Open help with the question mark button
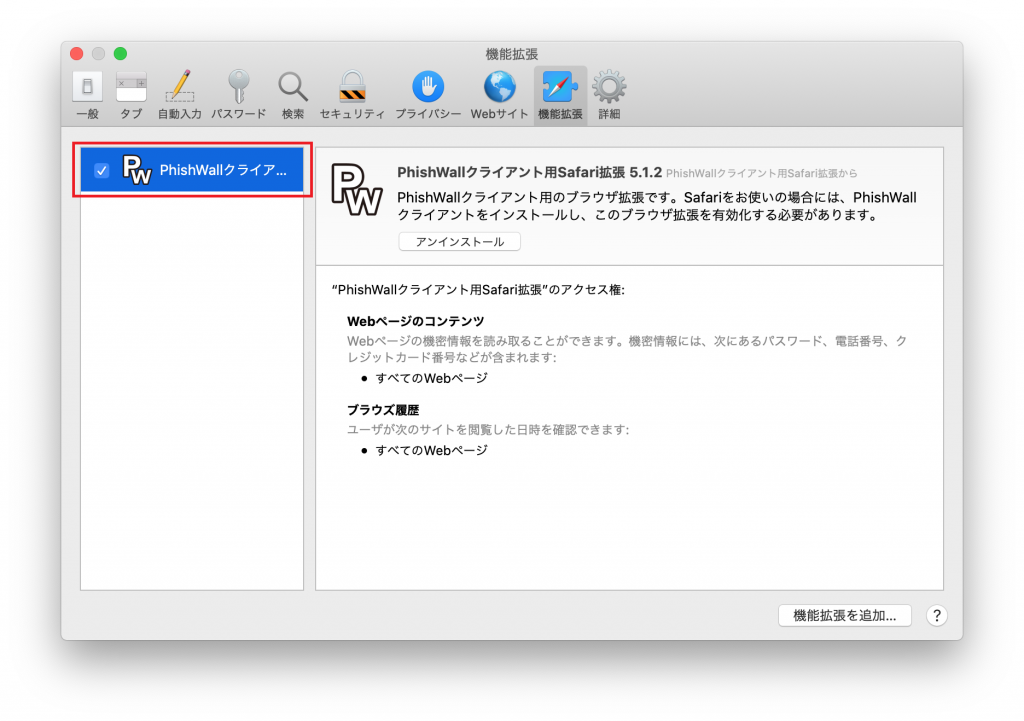 936,615
